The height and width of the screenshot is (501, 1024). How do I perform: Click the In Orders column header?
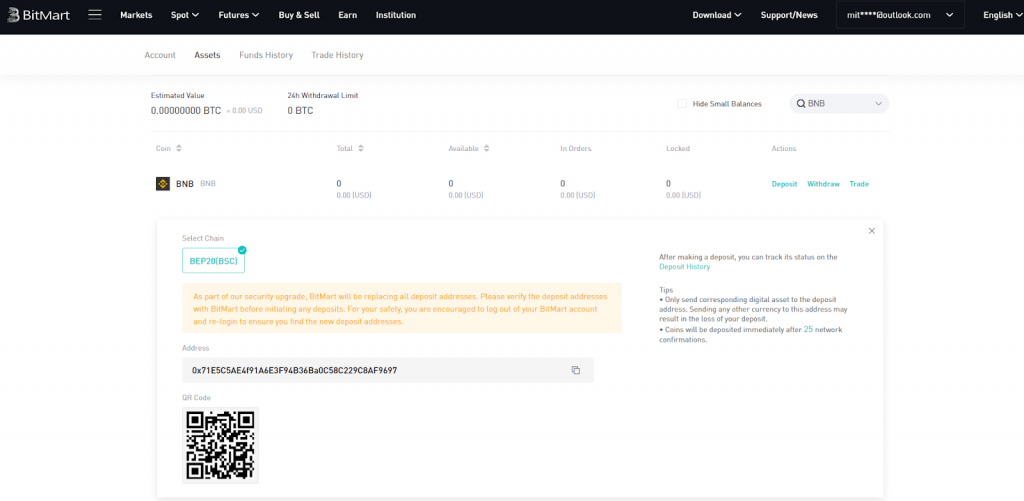[x=575, y=149]
